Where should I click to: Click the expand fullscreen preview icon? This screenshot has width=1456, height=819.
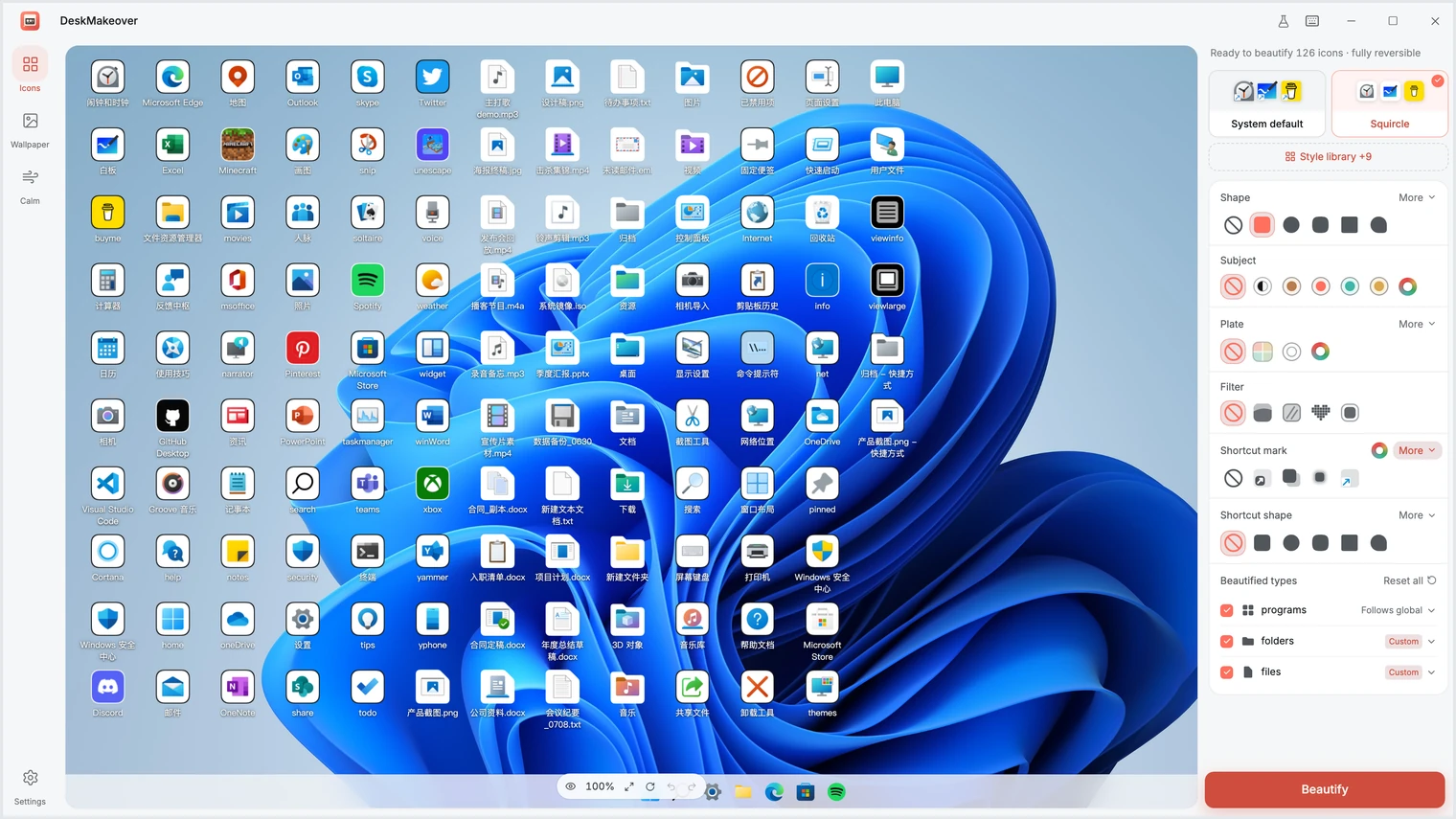pyautogui.click(x=629, y=786)
